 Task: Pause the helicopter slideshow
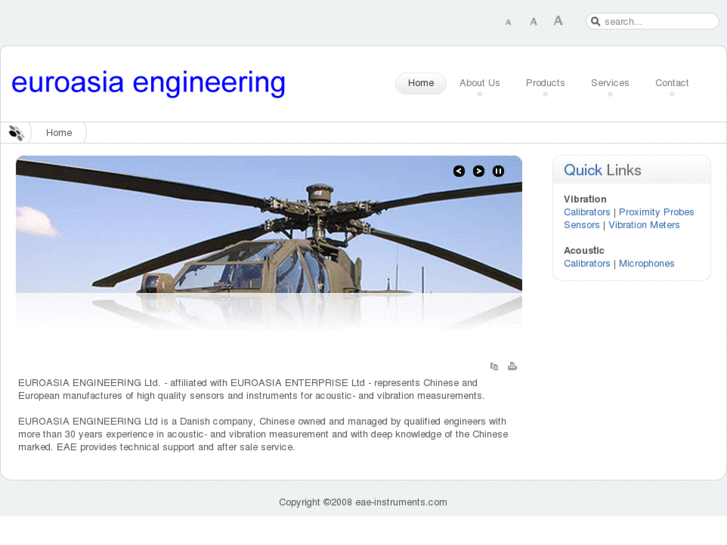[498, 171]
